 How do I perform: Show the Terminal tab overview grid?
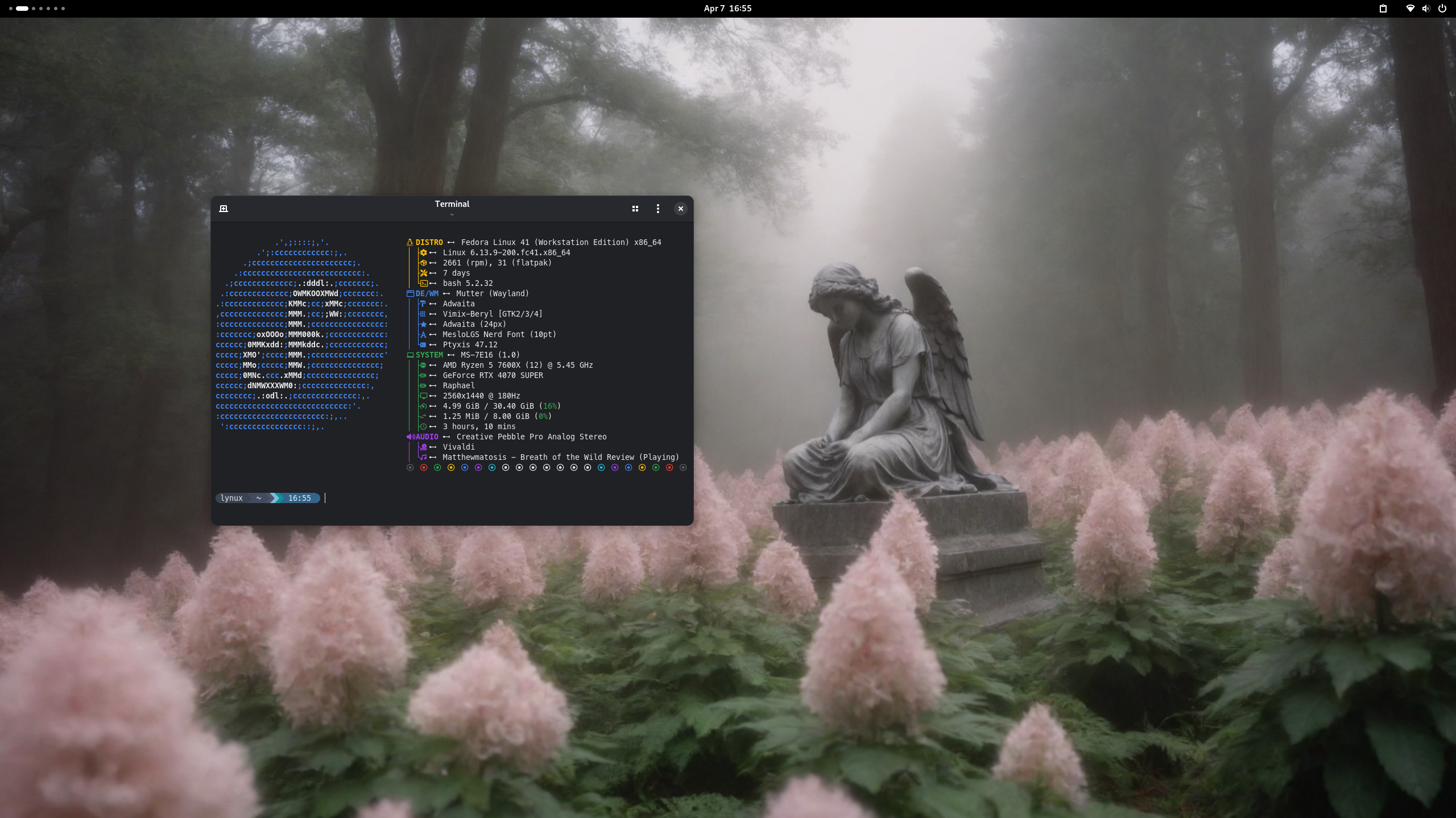[635, 209]
